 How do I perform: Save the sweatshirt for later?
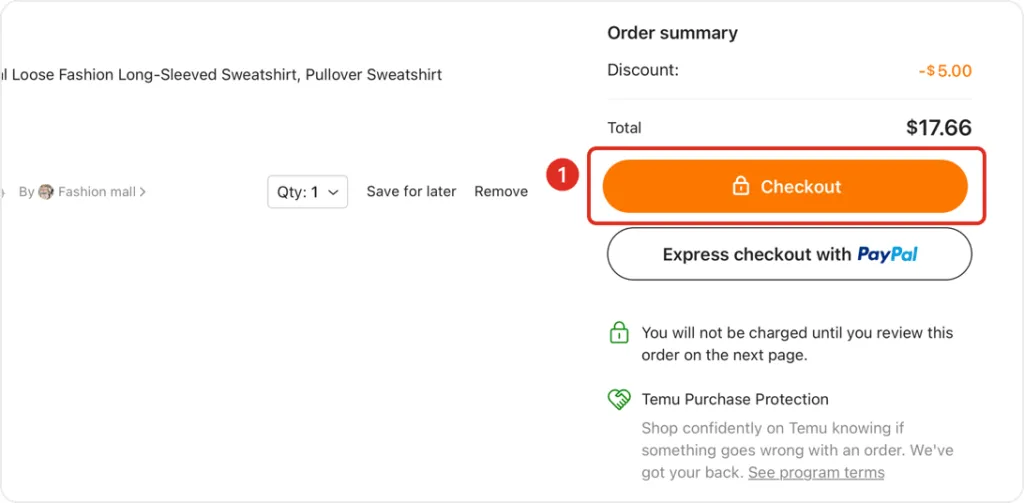tap(411, 192)
